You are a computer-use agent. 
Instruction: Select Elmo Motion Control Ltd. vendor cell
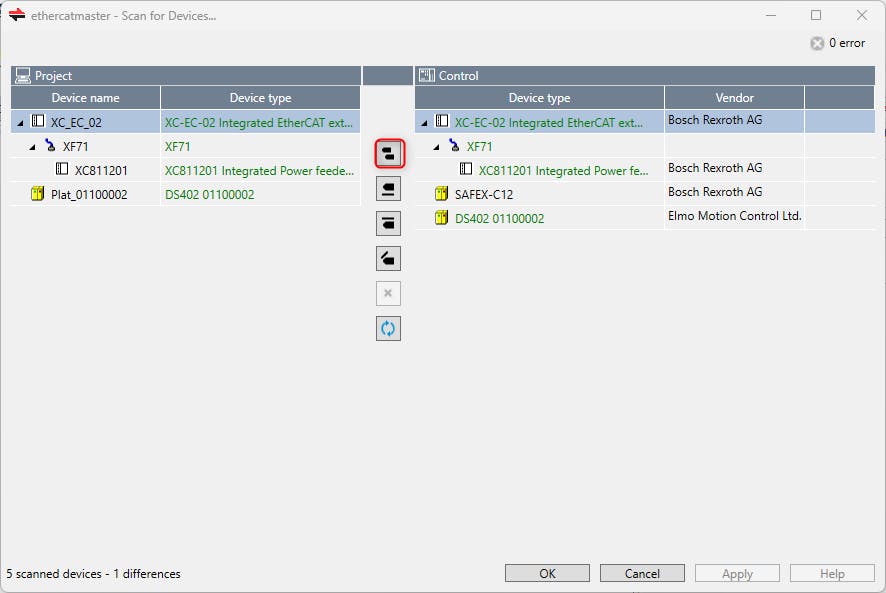coord(734,216)
